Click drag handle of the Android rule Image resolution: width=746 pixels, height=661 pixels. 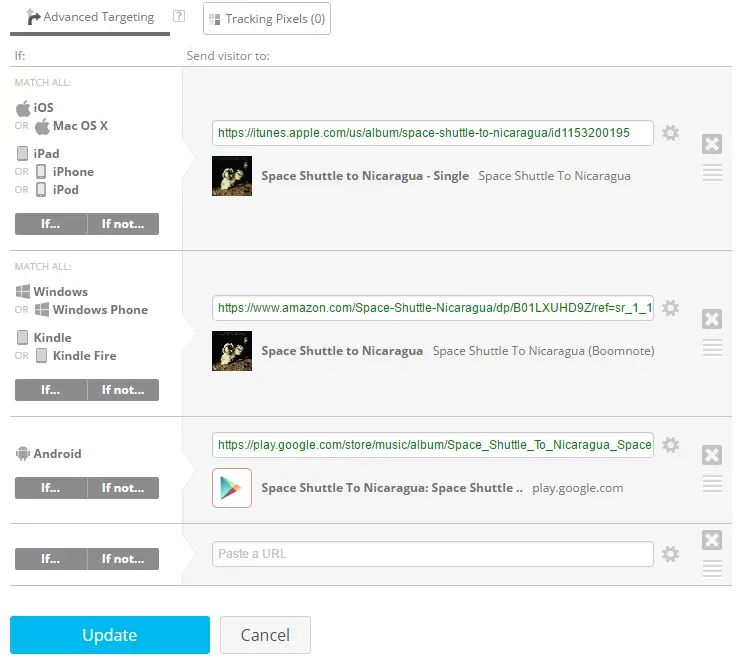click(712, 484)
